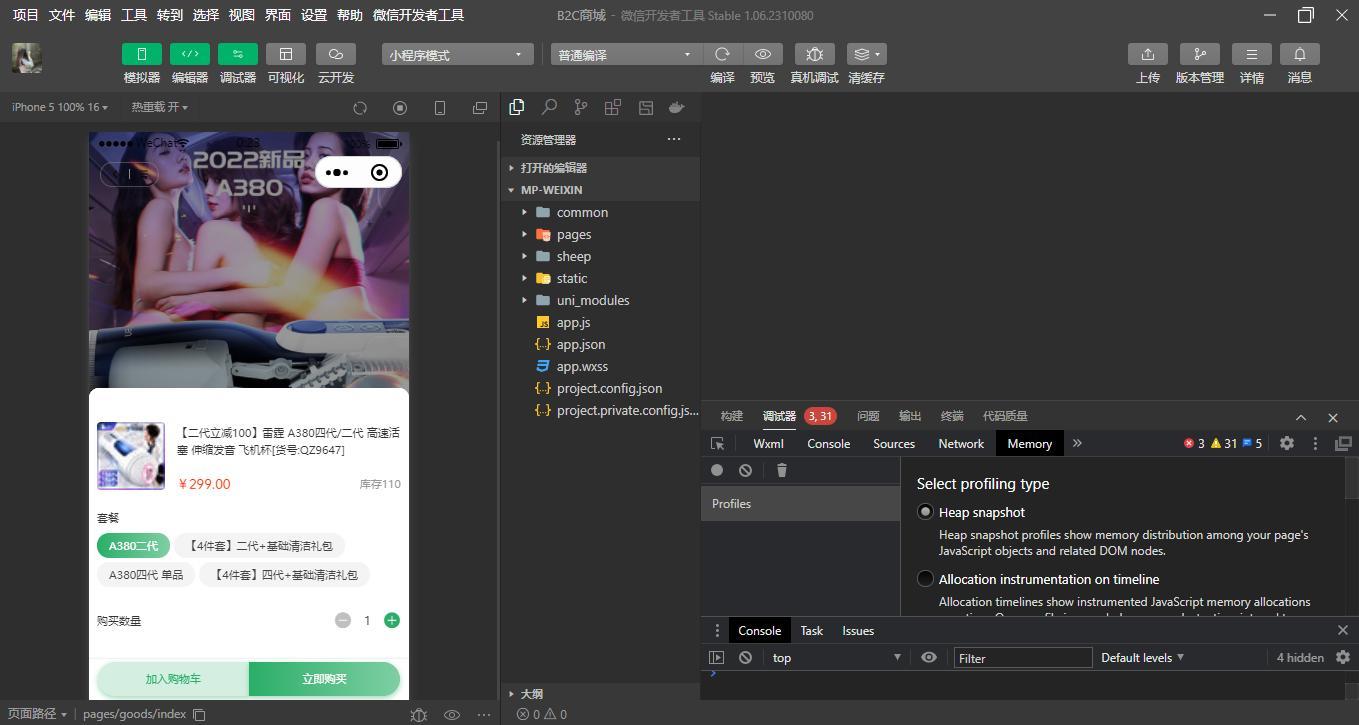Open the 热重载 hot reload dropdown

click(159, 107)
